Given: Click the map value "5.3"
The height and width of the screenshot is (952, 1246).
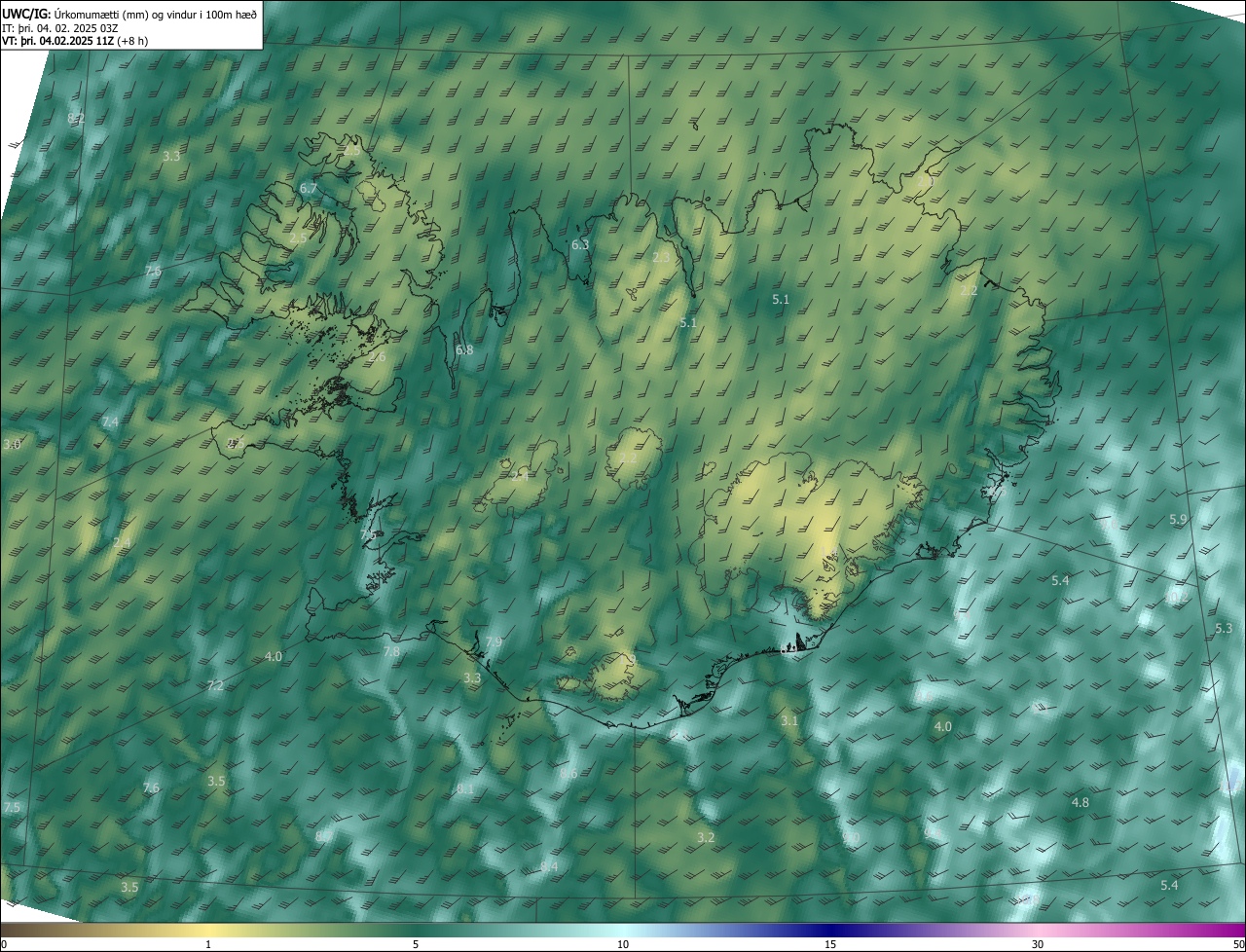Looking at the screenshot, I should coord(1225,628).
